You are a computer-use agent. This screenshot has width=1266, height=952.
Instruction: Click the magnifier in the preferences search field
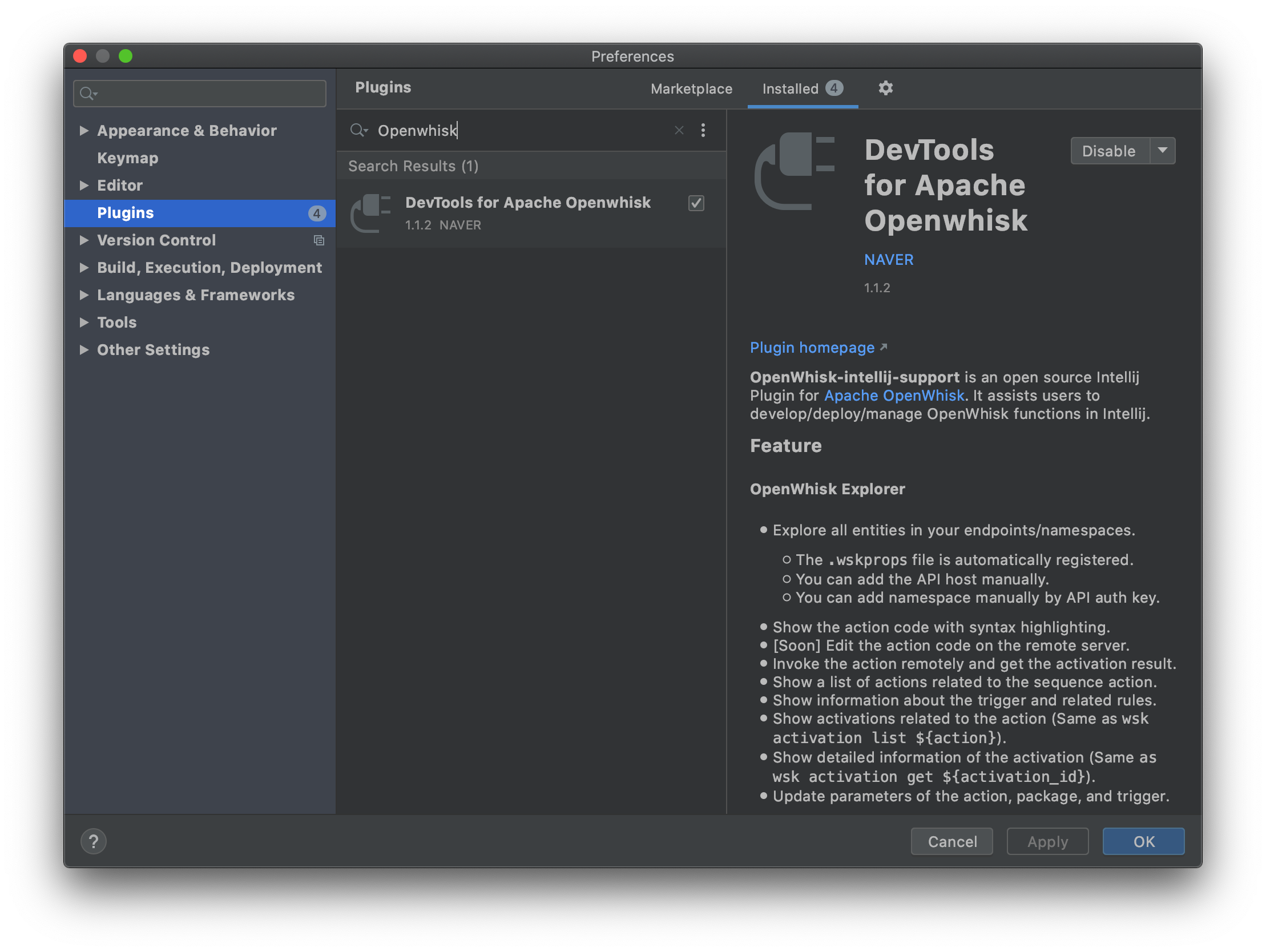(x=88, y=93)
